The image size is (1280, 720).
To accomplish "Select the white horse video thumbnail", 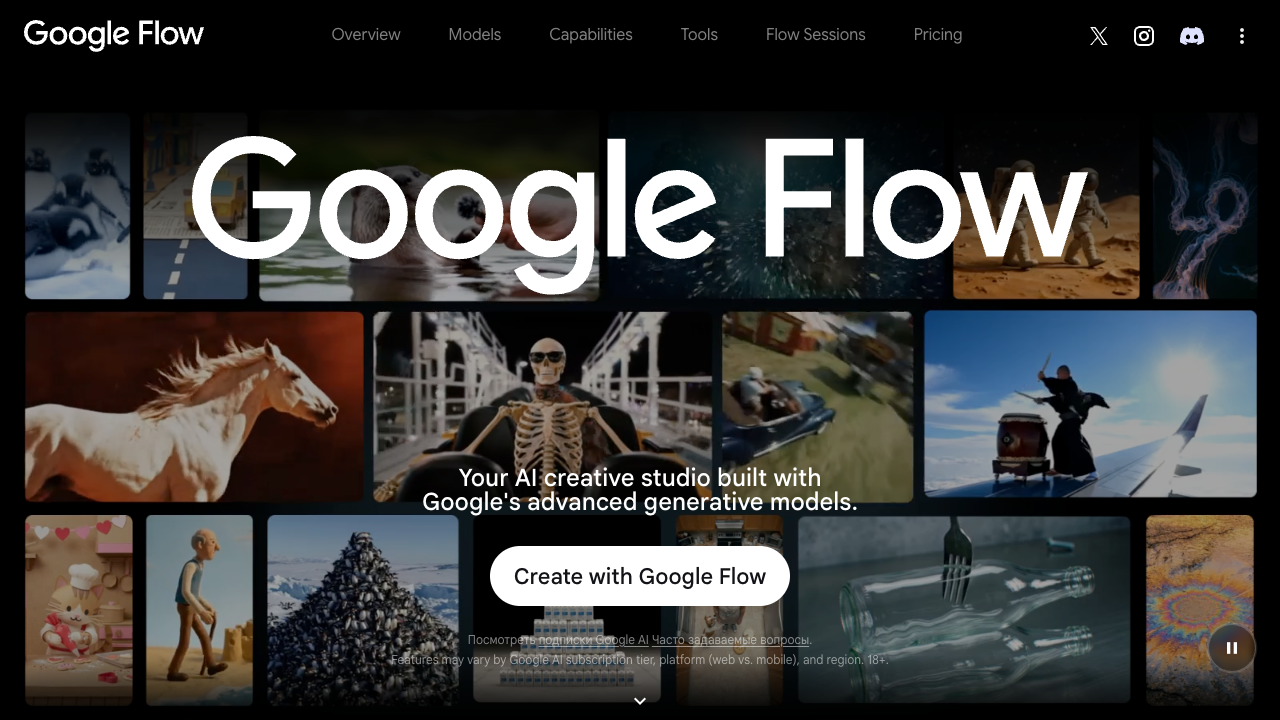I will [x=194, y=406].
